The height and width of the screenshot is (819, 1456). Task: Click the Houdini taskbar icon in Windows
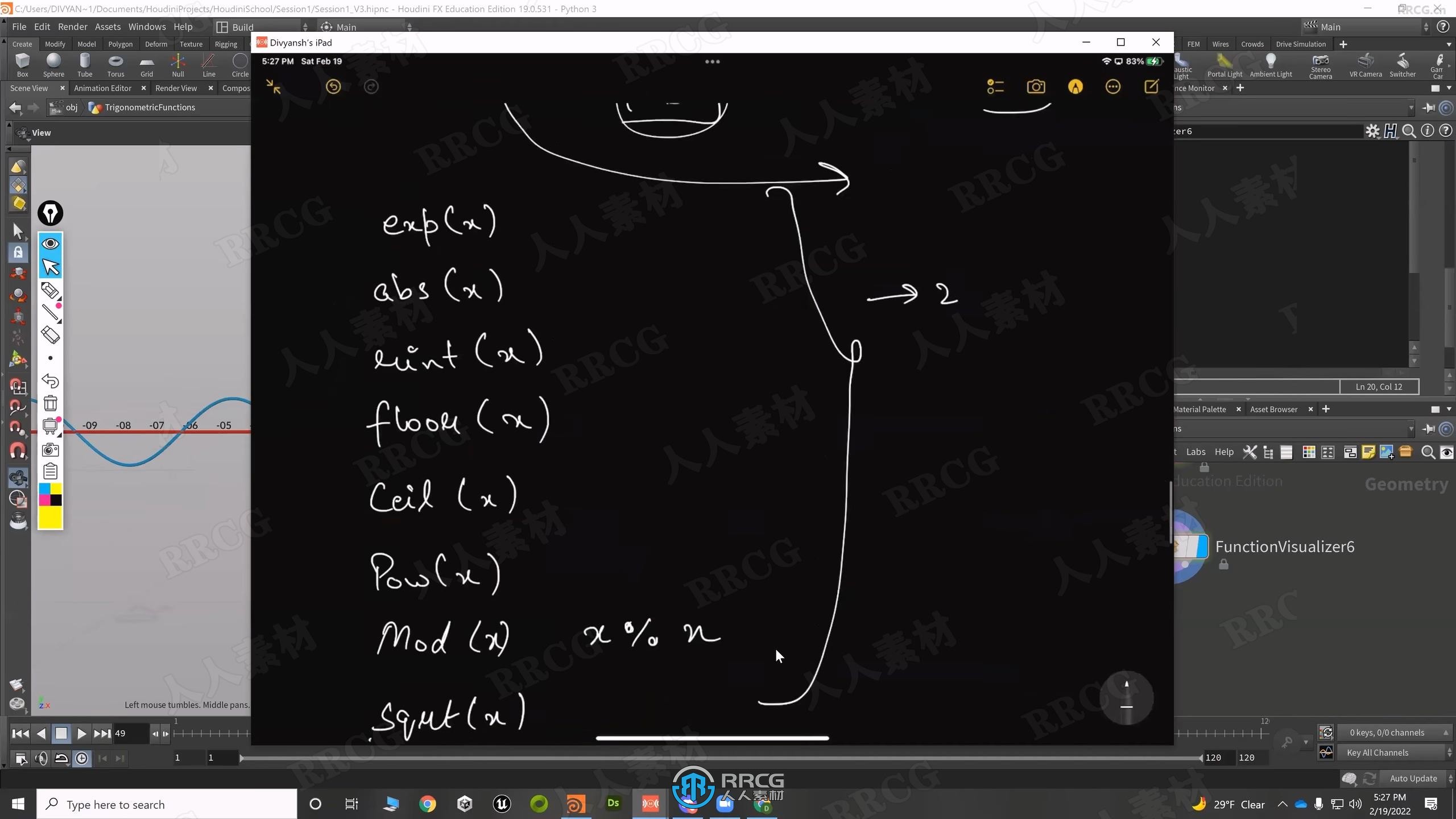[x=576, y=803]
